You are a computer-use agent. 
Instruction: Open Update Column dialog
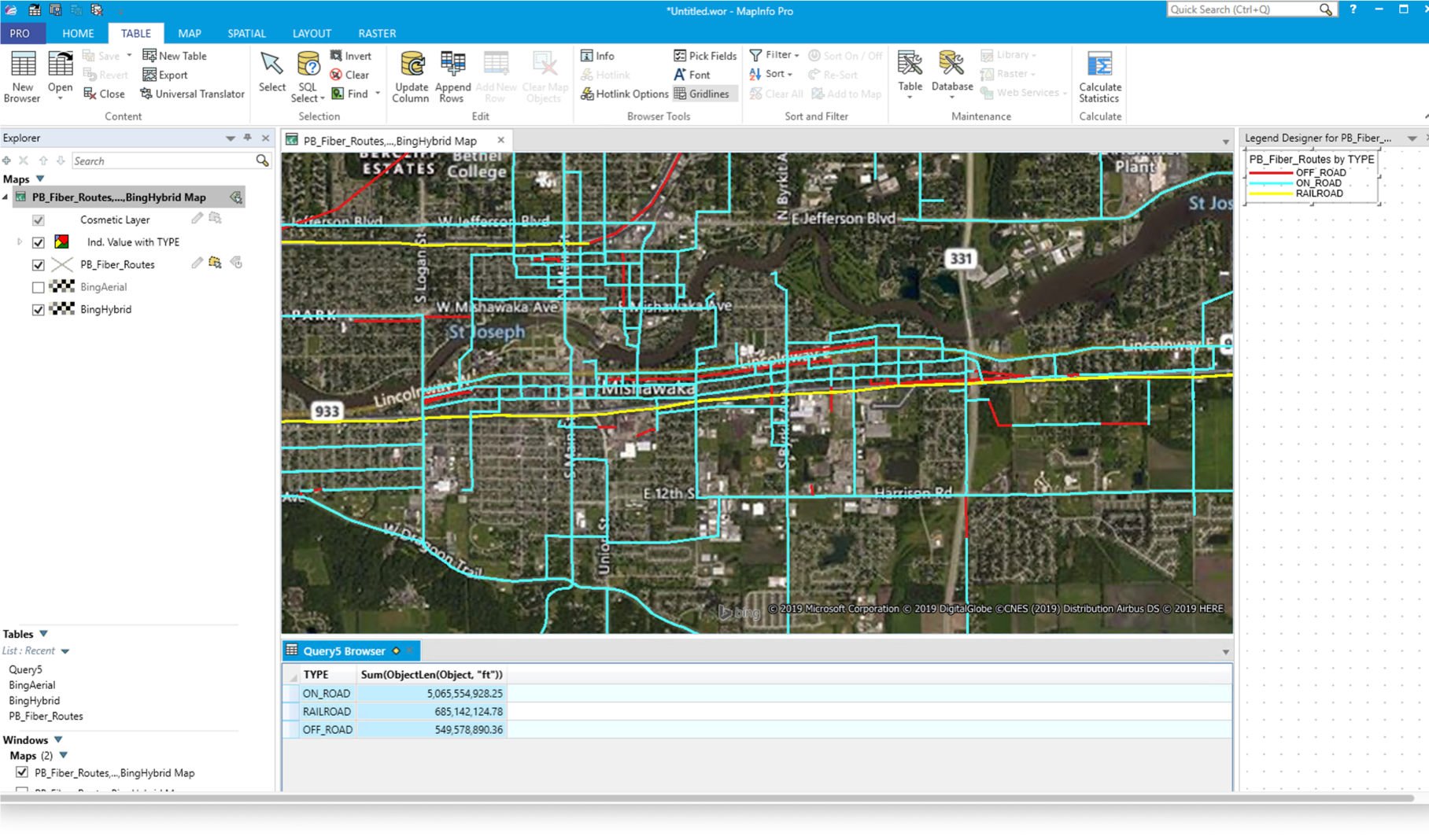click(411, 76)
